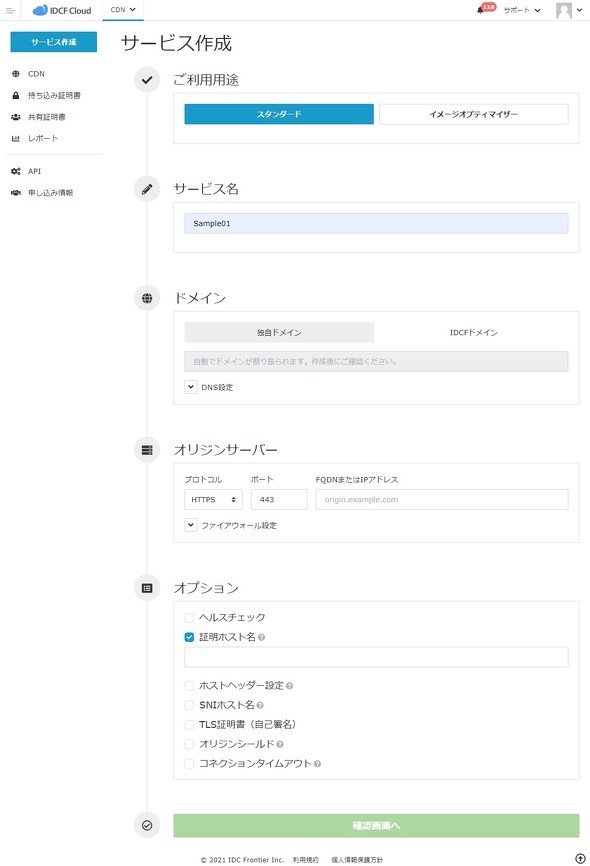
Task: Open the サポート dropdown menu
Action: click(522, 10)
